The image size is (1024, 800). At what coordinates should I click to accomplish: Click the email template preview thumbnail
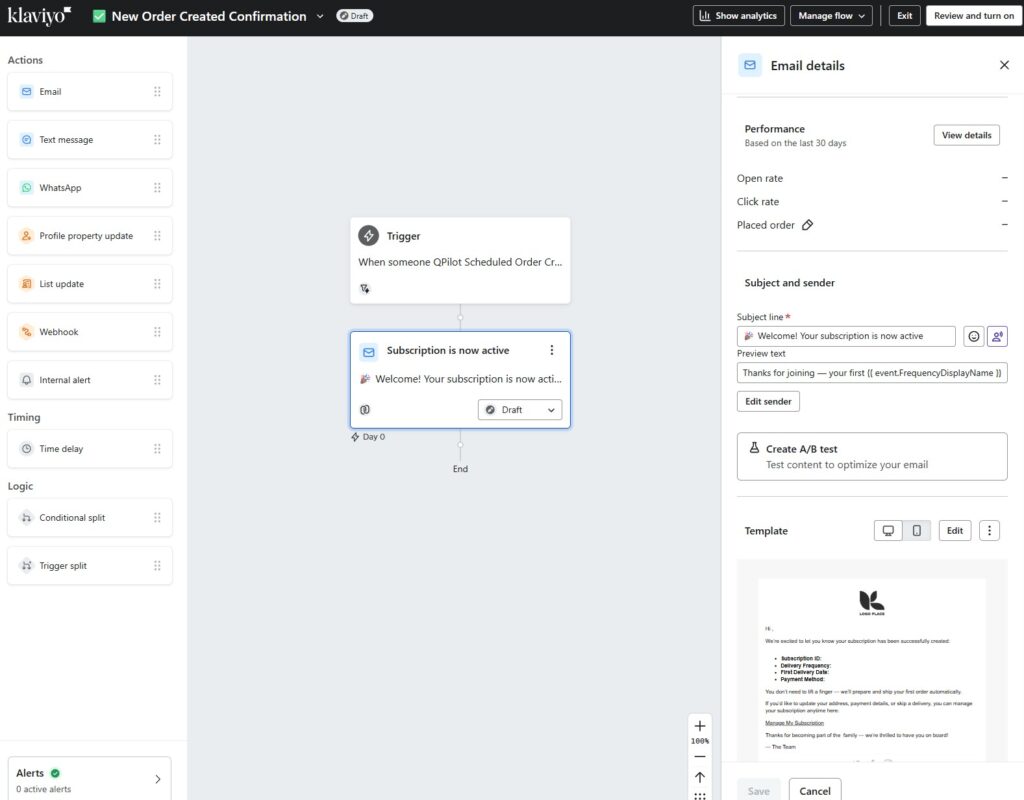871,670
